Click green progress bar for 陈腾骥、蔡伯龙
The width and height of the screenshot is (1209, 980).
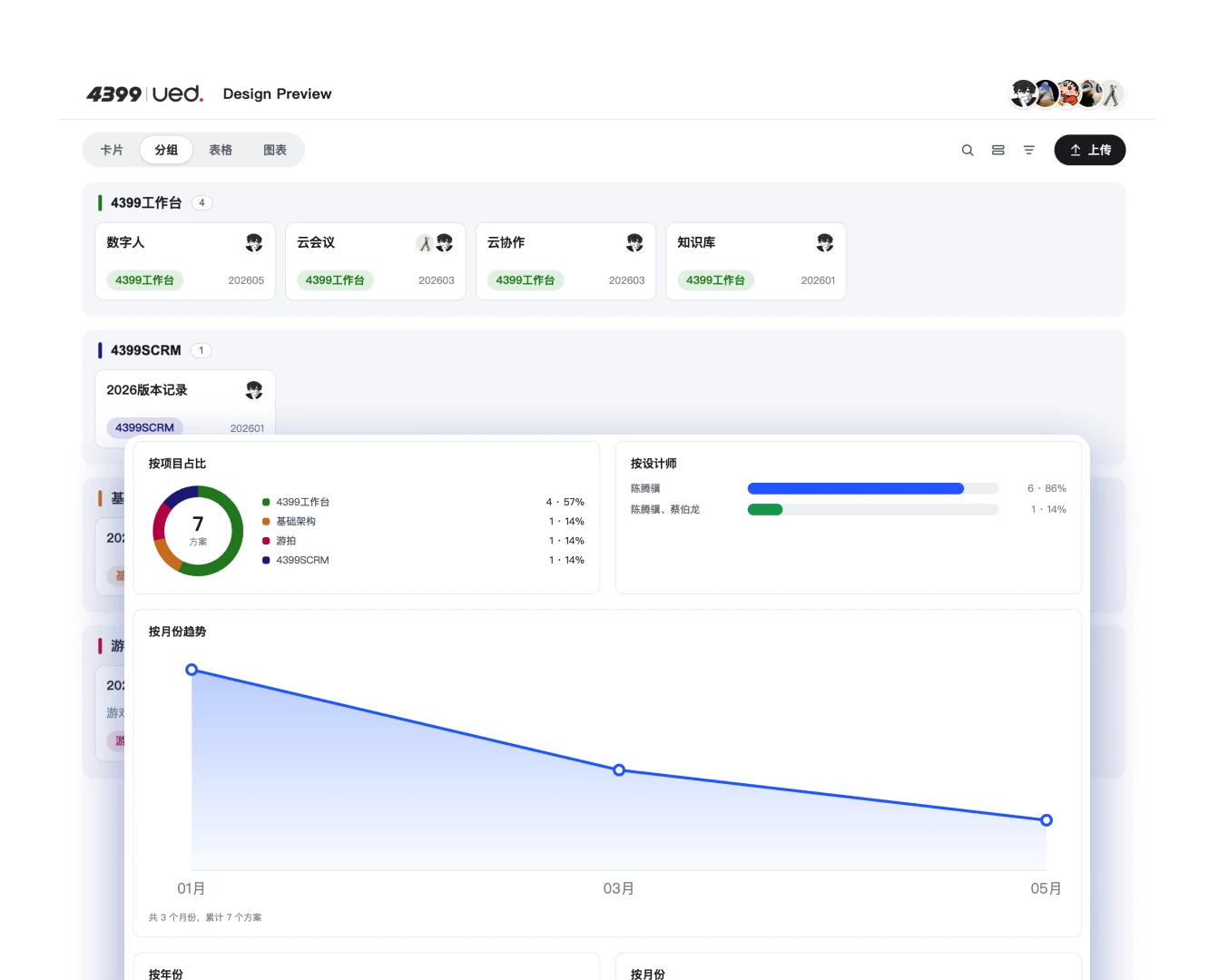click(765, 510)
